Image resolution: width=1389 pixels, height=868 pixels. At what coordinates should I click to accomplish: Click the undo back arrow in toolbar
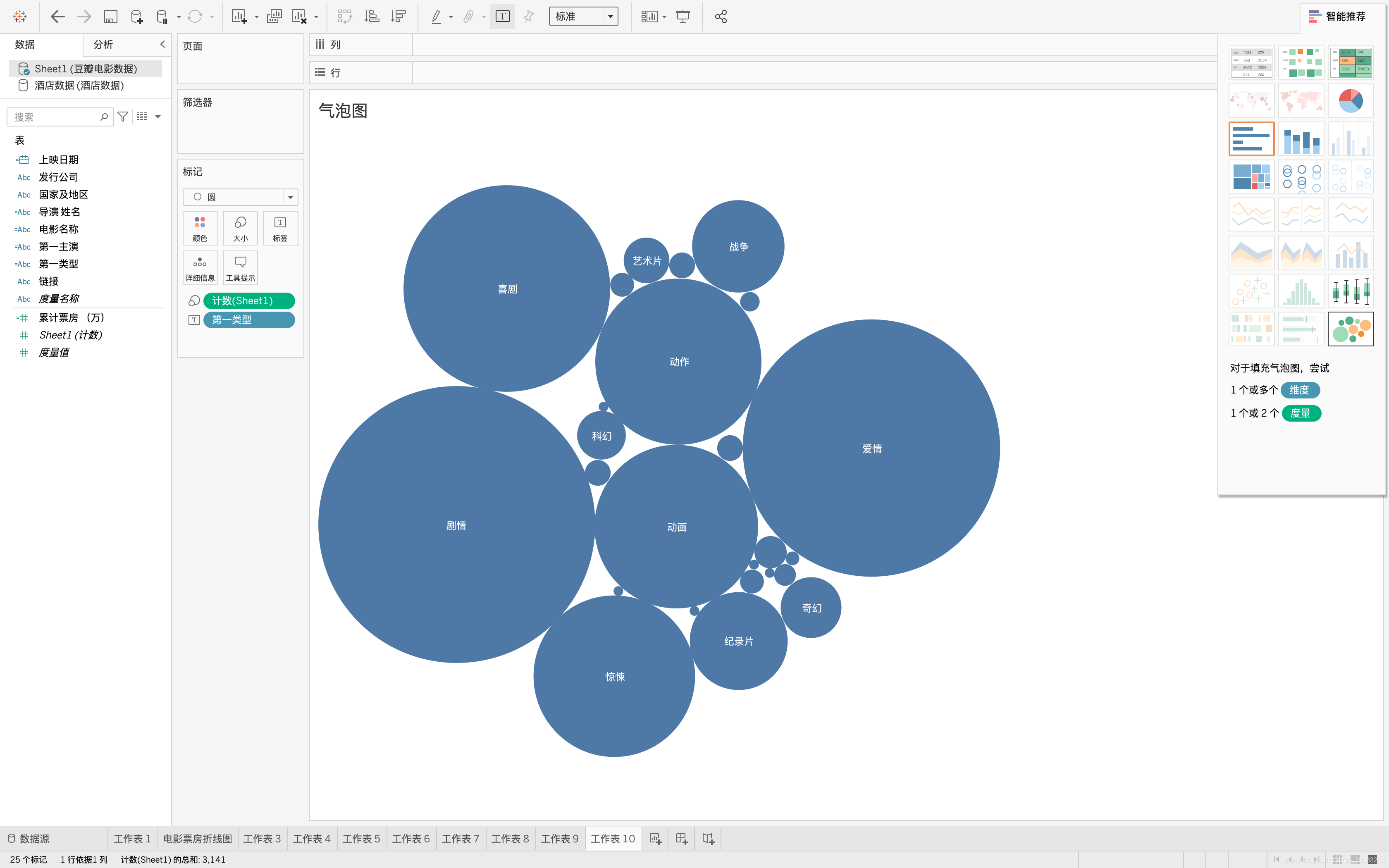57,17
